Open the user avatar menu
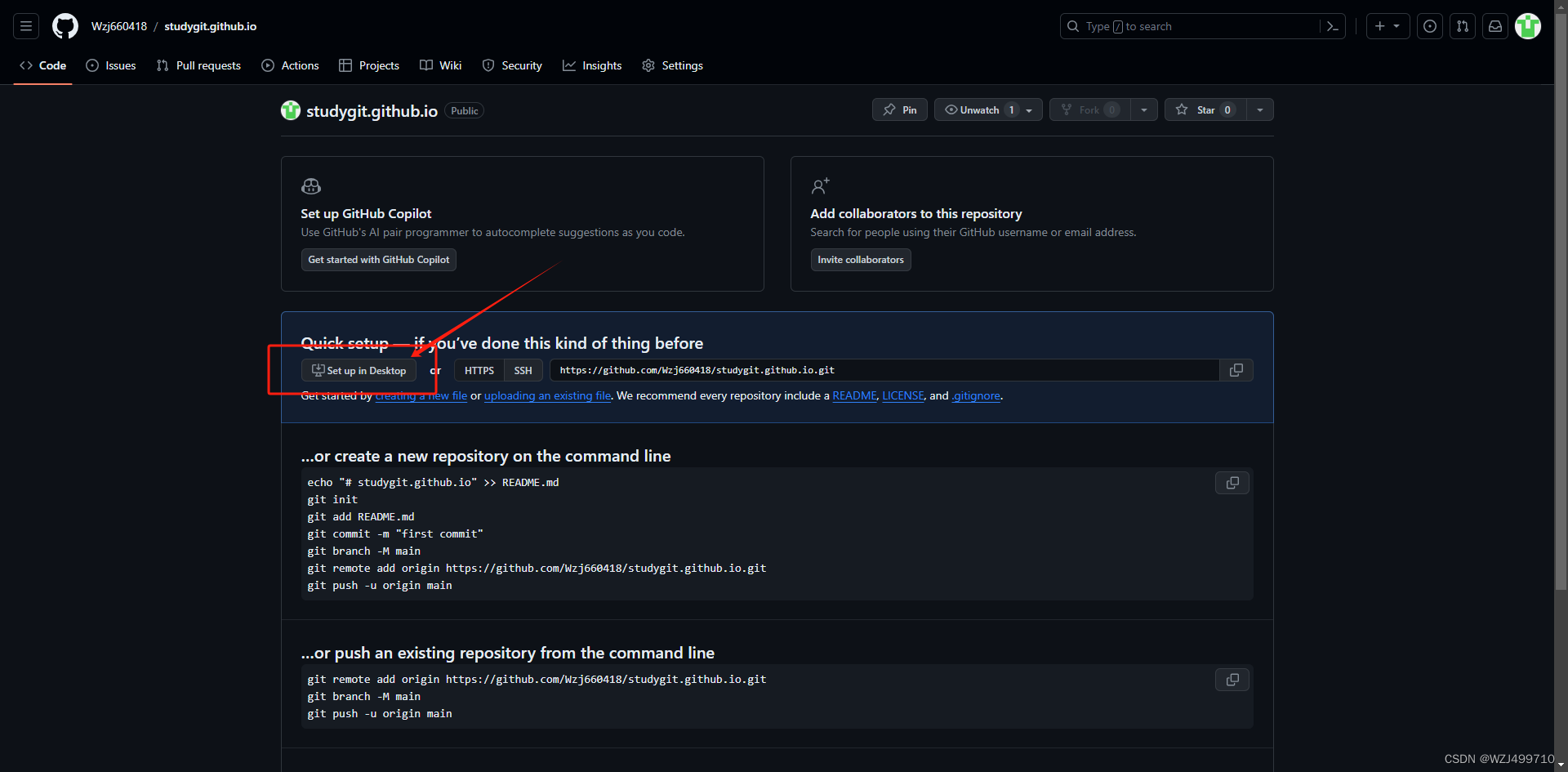 (1528, 26)
